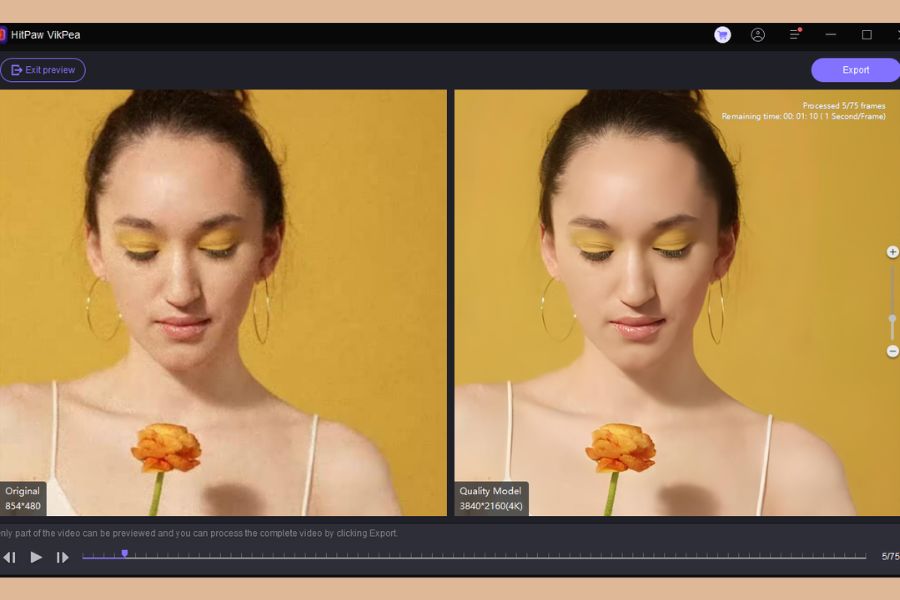Exit the preview mode
The image size is (900, 600).
point(42,70)
